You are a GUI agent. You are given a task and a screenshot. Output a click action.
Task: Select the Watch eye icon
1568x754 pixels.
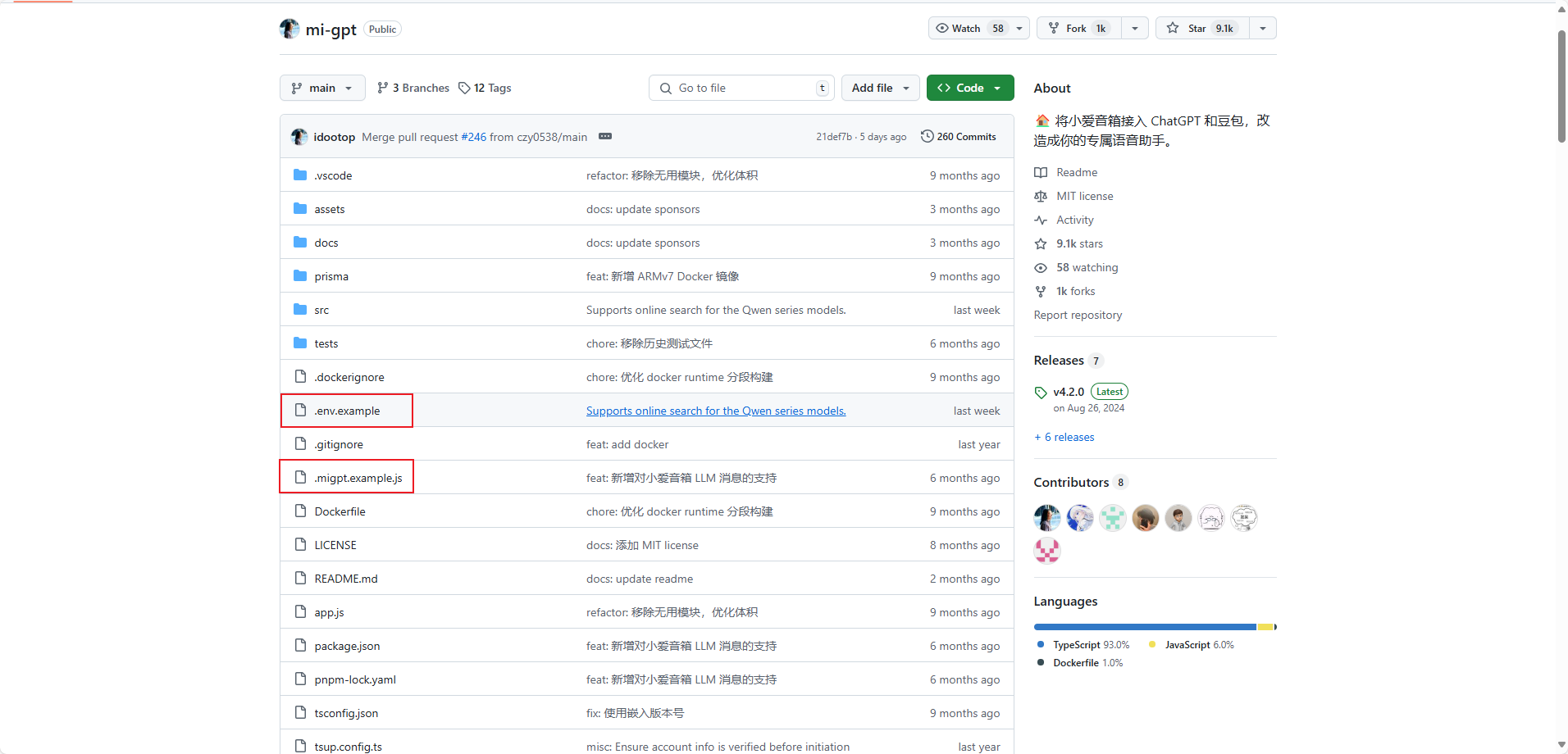(942, 28)
